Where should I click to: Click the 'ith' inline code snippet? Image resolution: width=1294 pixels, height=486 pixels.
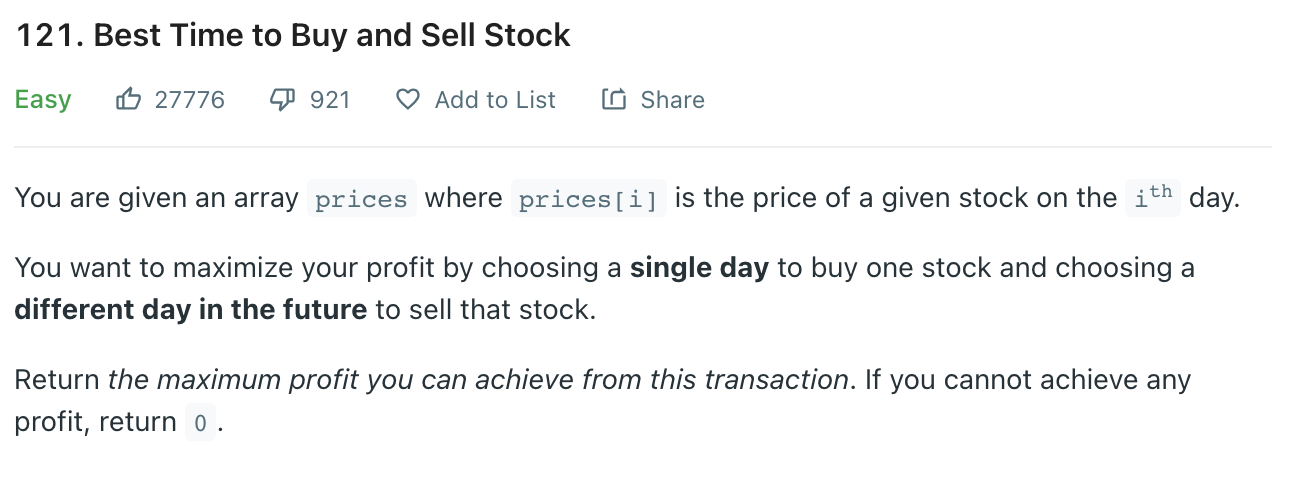click(1152, 197)
